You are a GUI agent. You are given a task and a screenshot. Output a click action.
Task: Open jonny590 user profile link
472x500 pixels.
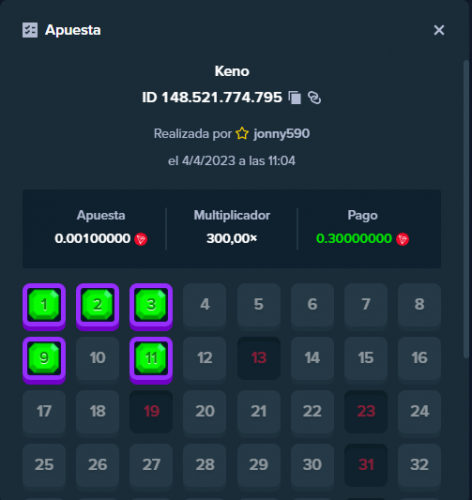tap(282, 134)
